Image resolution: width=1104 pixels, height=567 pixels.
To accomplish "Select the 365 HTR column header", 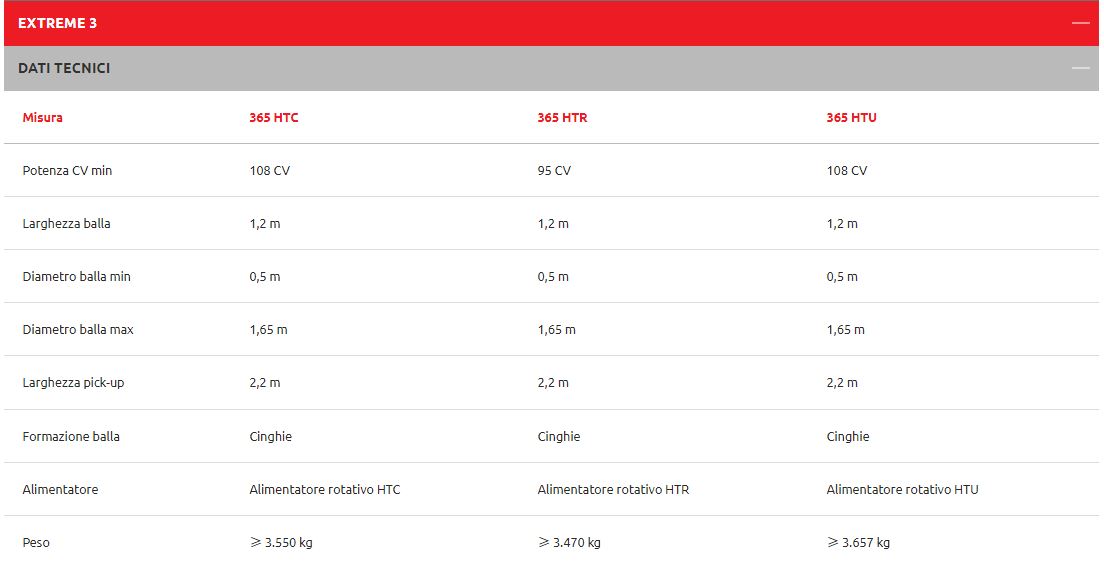I will point(562,117).
